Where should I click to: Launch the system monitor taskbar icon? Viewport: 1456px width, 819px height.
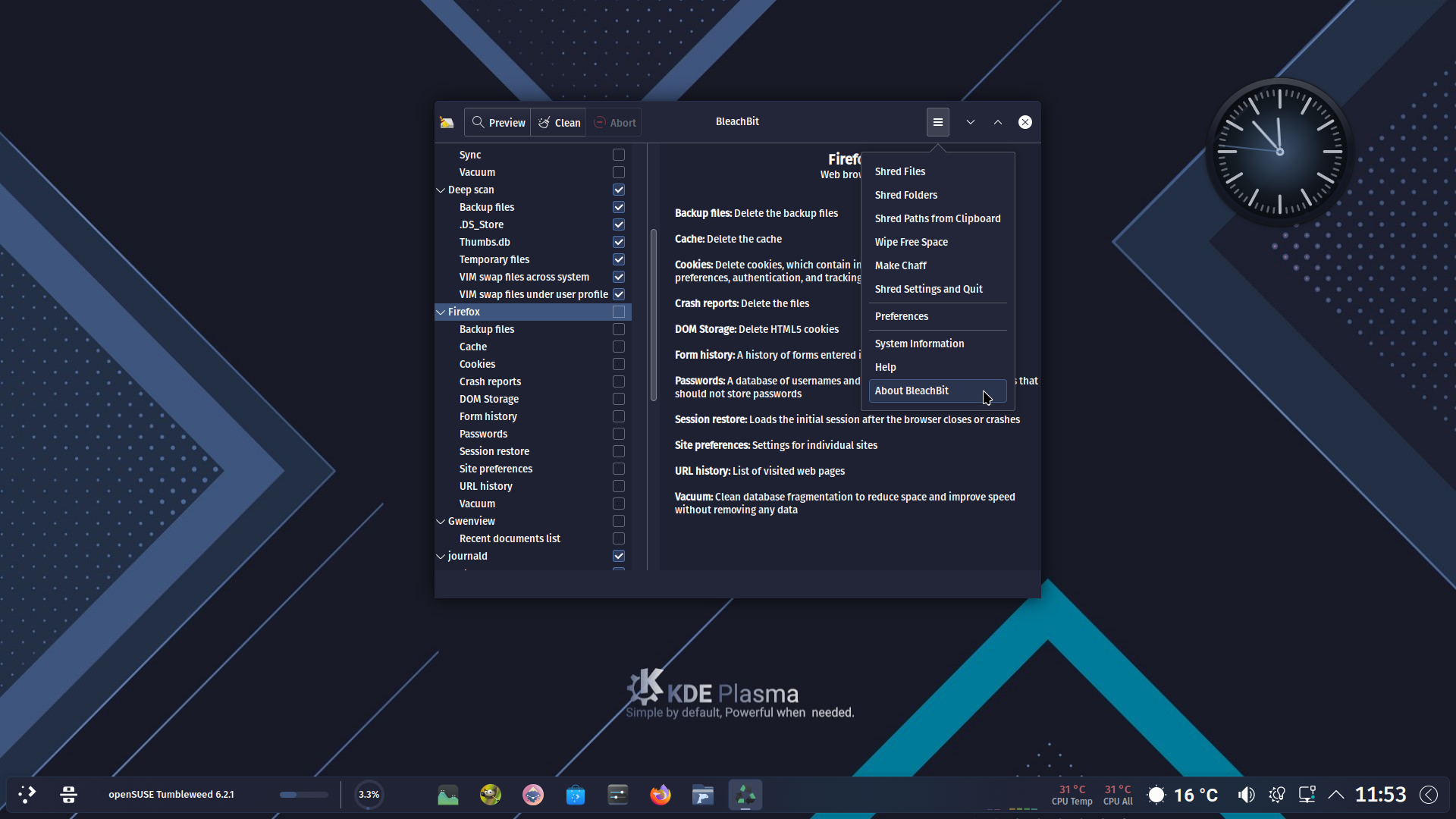(448, 795)
